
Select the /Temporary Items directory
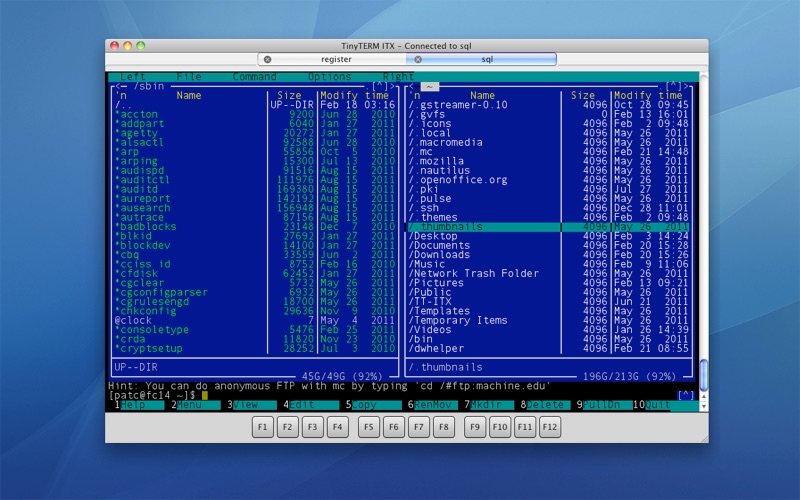coord(548,320)
